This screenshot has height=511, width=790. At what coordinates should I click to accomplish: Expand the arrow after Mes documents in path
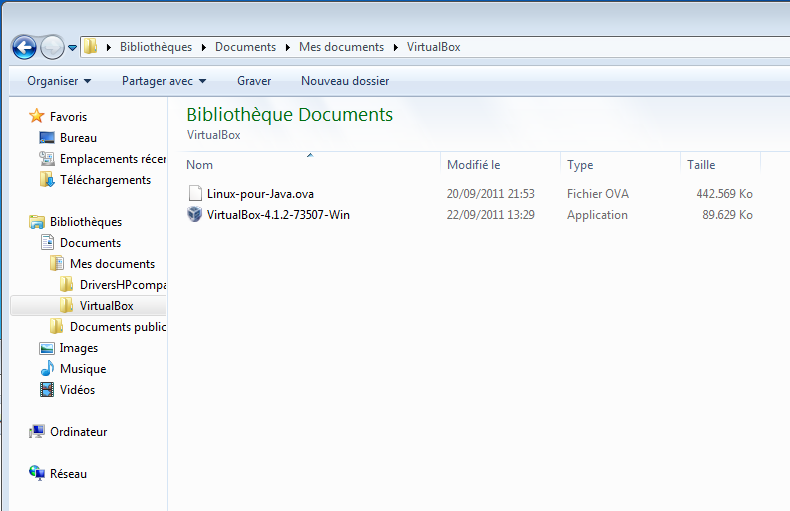pos(396,47)
